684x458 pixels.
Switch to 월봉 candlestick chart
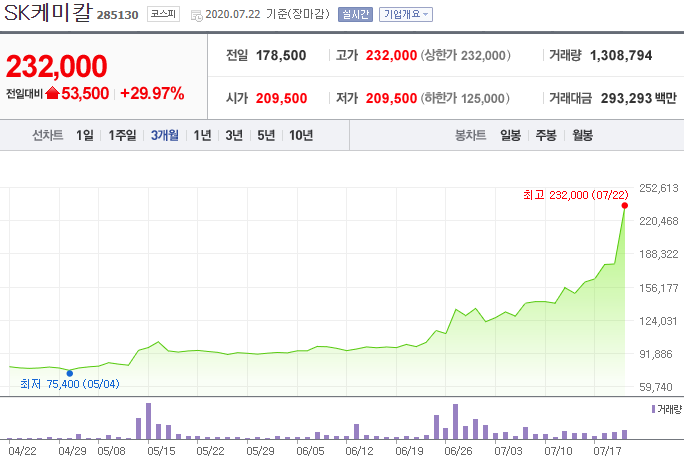(582, 135)
